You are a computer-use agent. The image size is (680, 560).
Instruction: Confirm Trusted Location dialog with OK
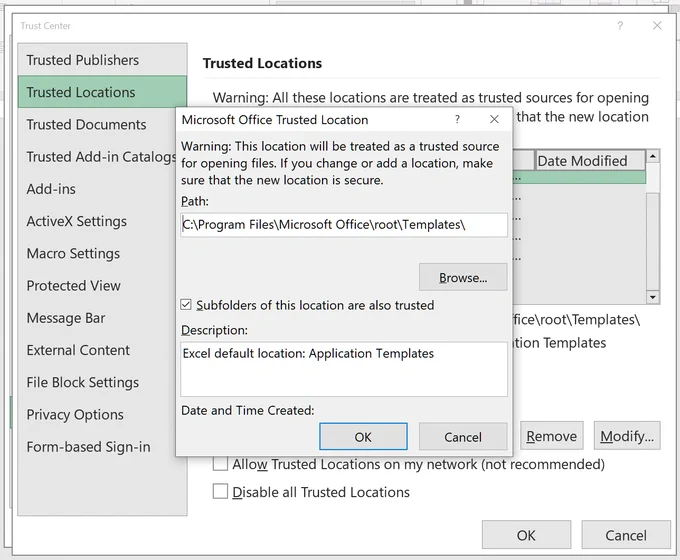[363, 437]
